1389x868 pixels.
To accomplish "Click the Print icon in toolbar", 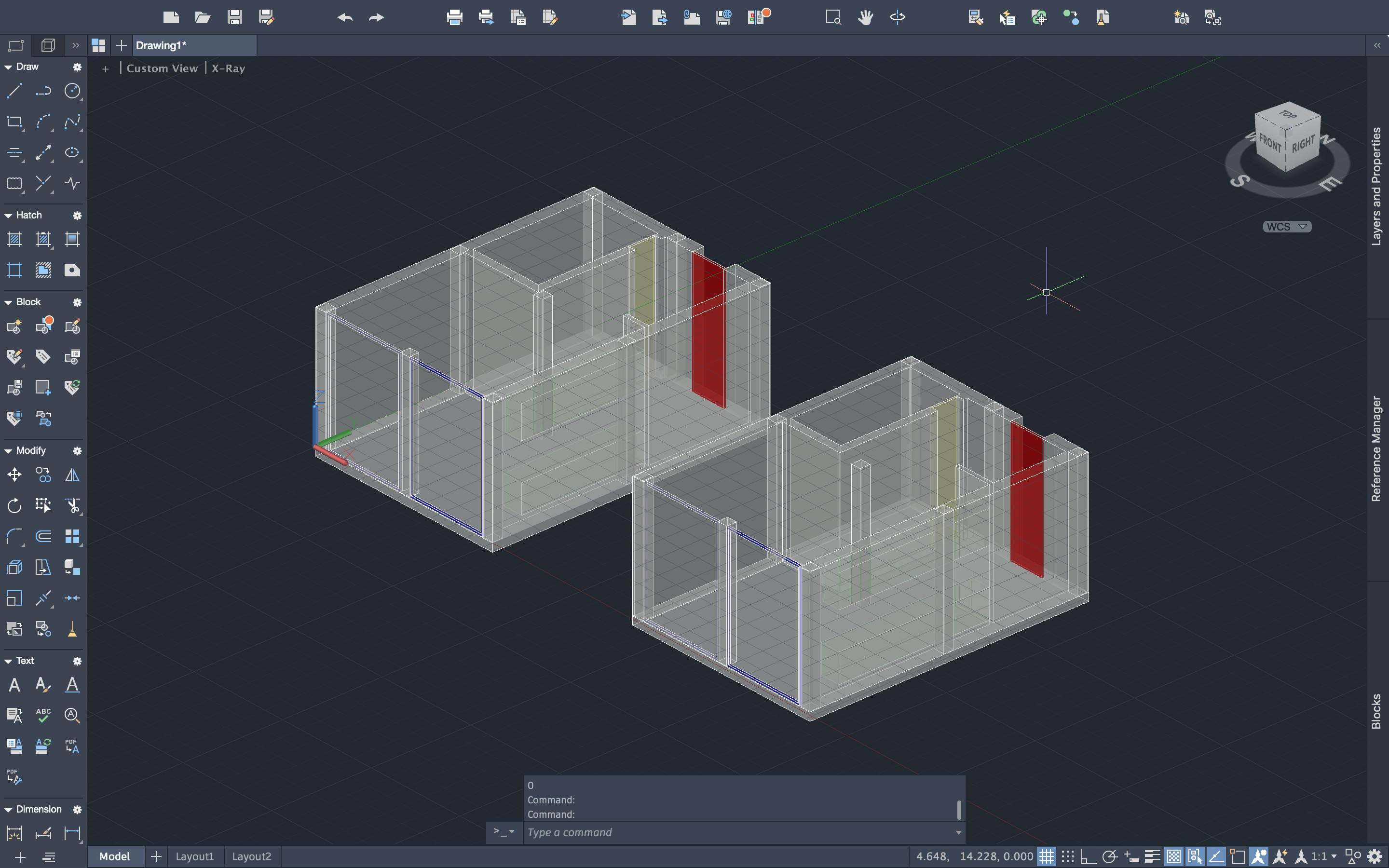I will click(455, 17).
